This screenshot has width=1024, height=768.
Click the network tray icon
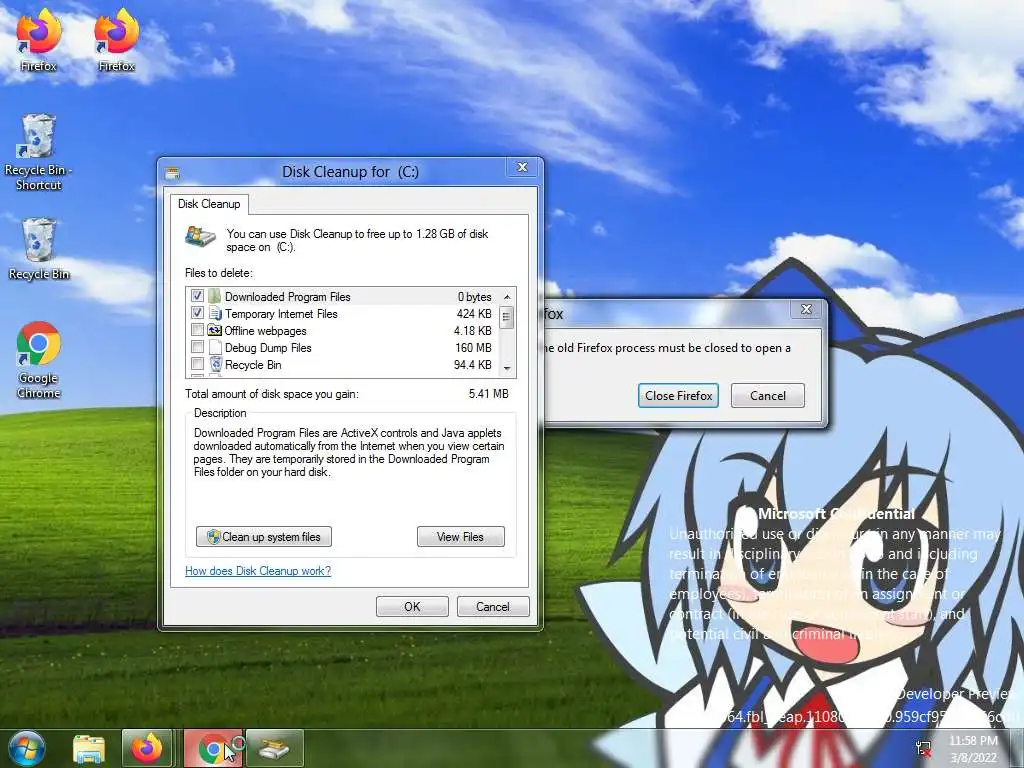click(x=923, y=748)
